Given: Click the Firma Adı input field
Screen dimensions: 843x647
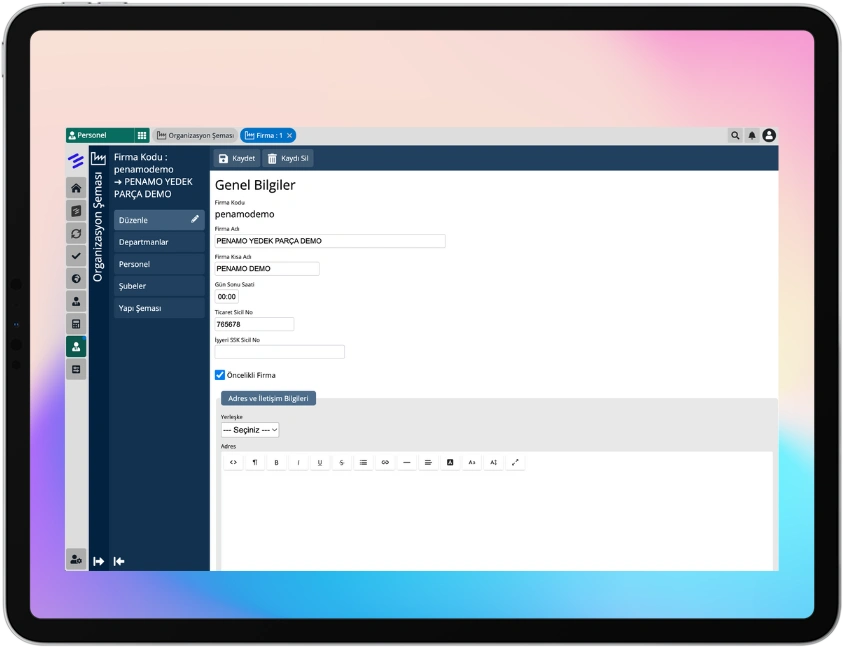Looking at the screenshot, I should [x=330, y=241].
